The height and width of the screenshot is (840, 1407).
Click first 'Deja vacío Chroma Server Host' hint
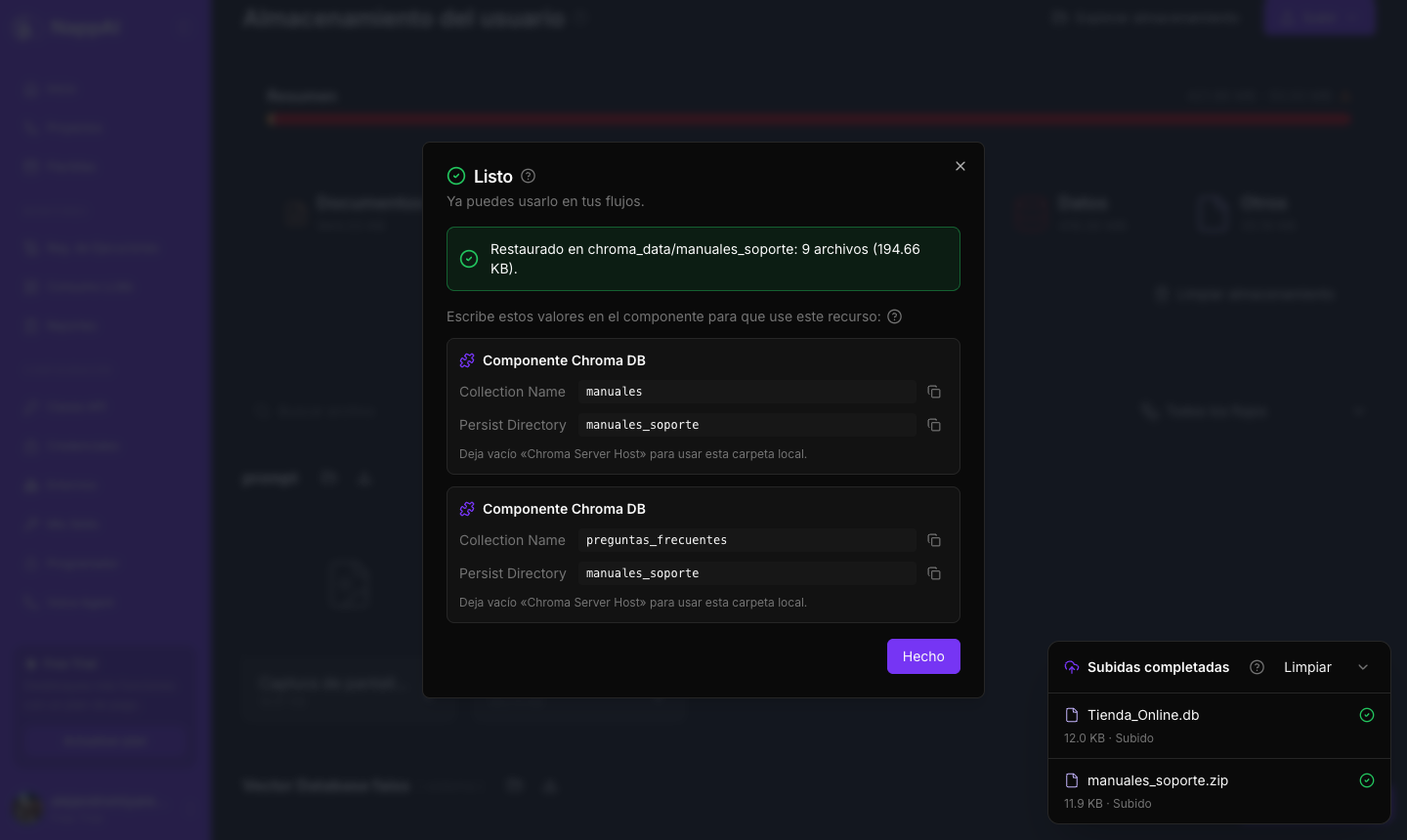pyautogui.click(x=633, y=454)
